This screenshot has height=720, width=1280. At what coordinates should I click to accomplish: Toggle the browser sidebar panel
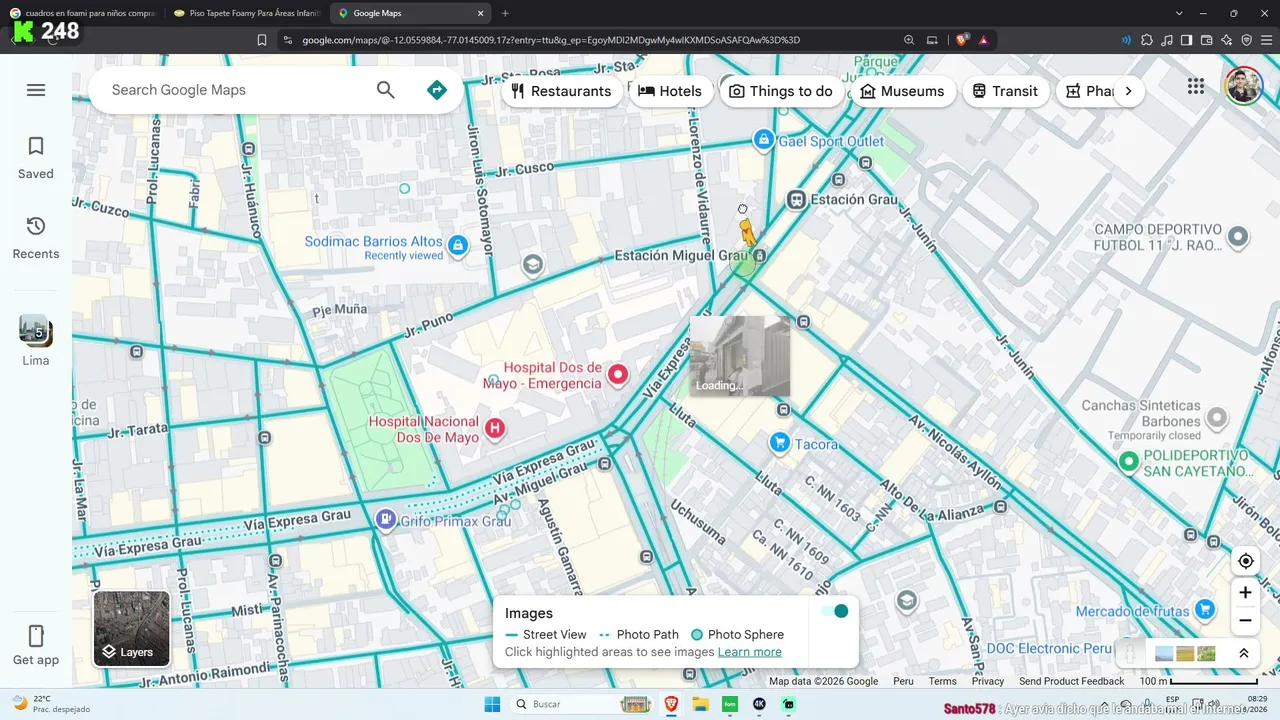pos(1186,40)
